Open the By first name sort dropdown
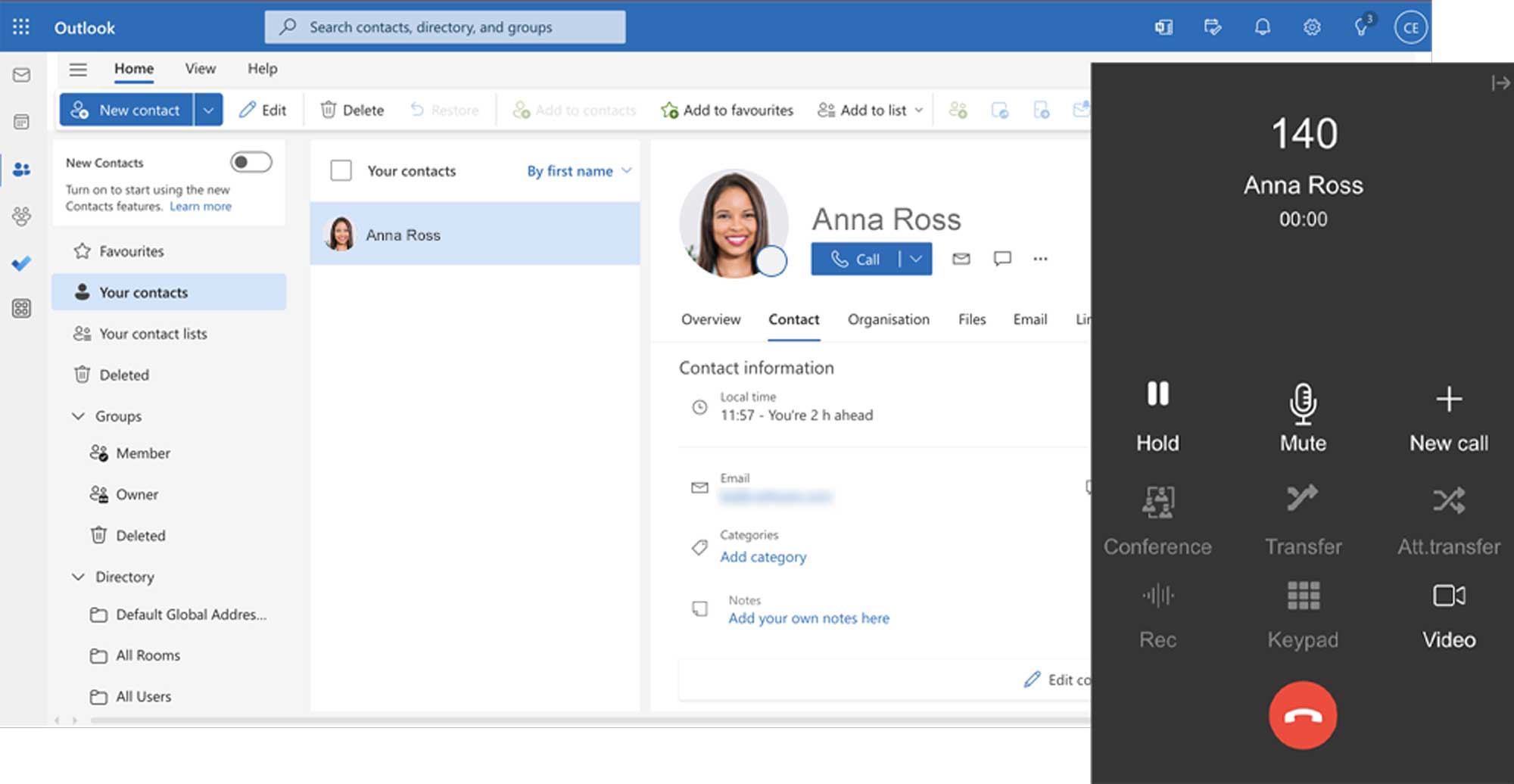Image resolution: width=1514 pixels, height=784 pixels. (x=579, y=171)
